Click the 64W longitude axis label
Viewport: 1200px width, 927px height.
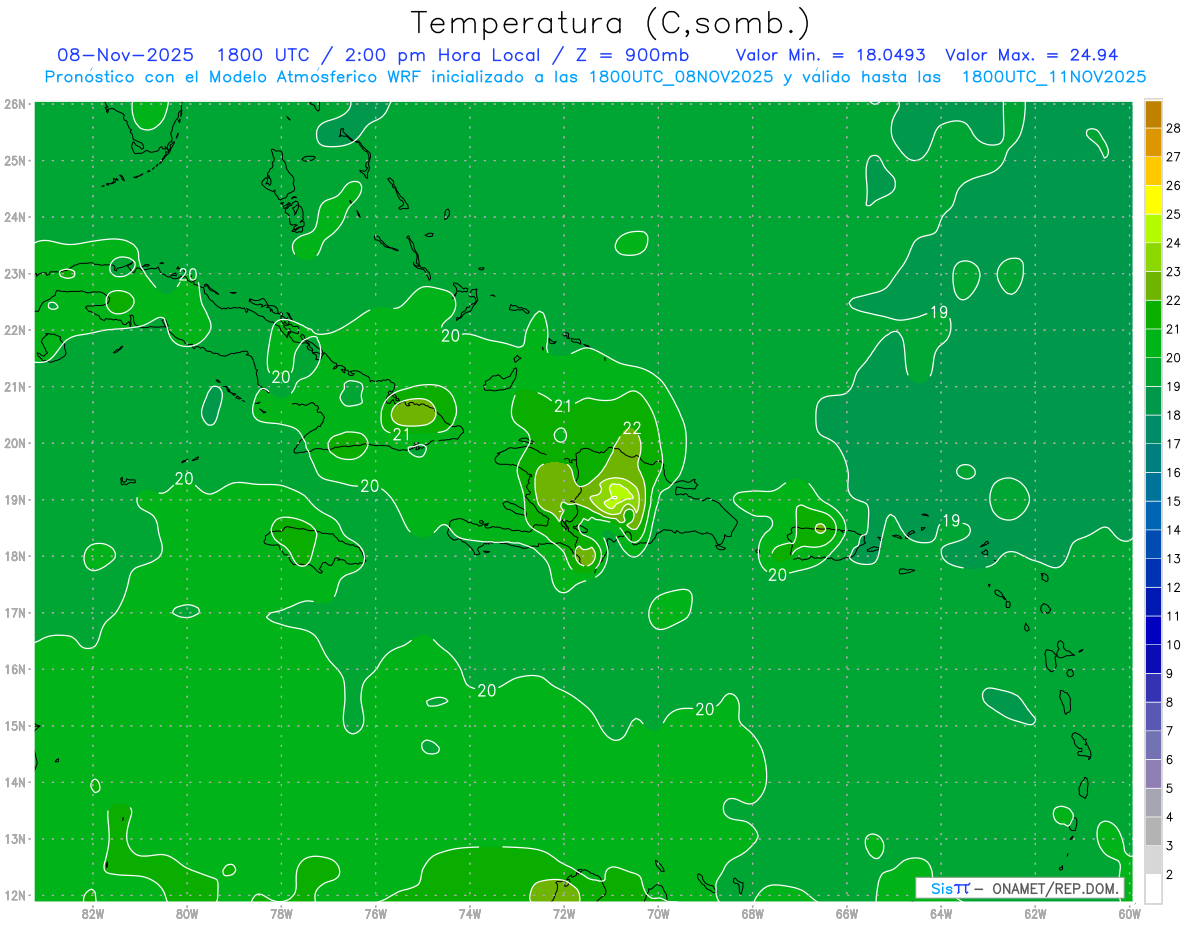pos(940,912)
